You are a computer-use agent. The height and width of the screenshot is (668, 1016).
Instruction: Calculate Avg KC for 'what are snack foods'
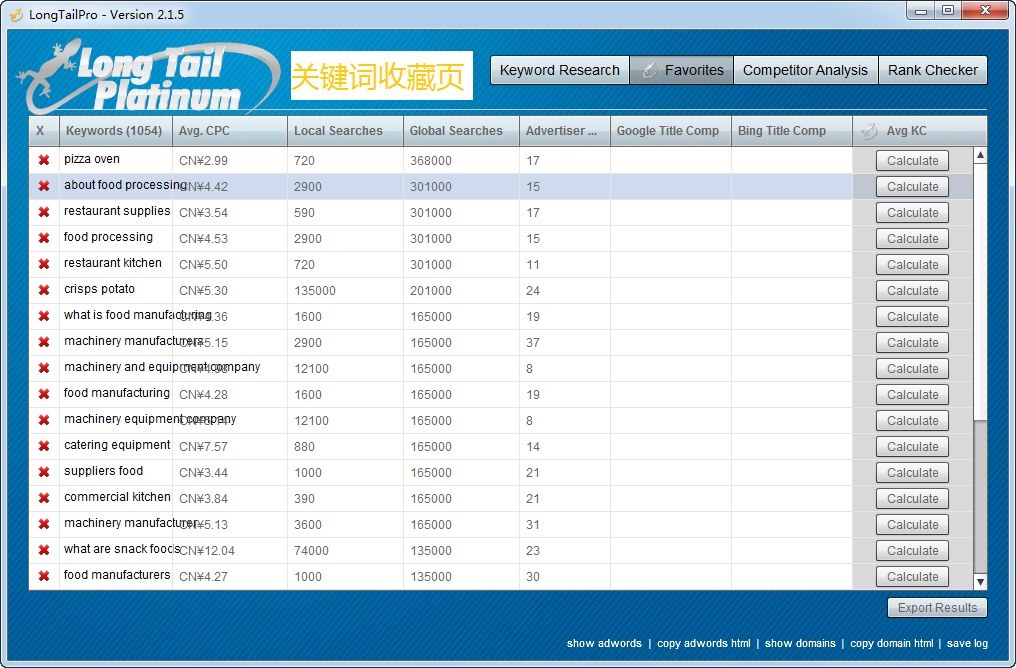tap(912, 550)
